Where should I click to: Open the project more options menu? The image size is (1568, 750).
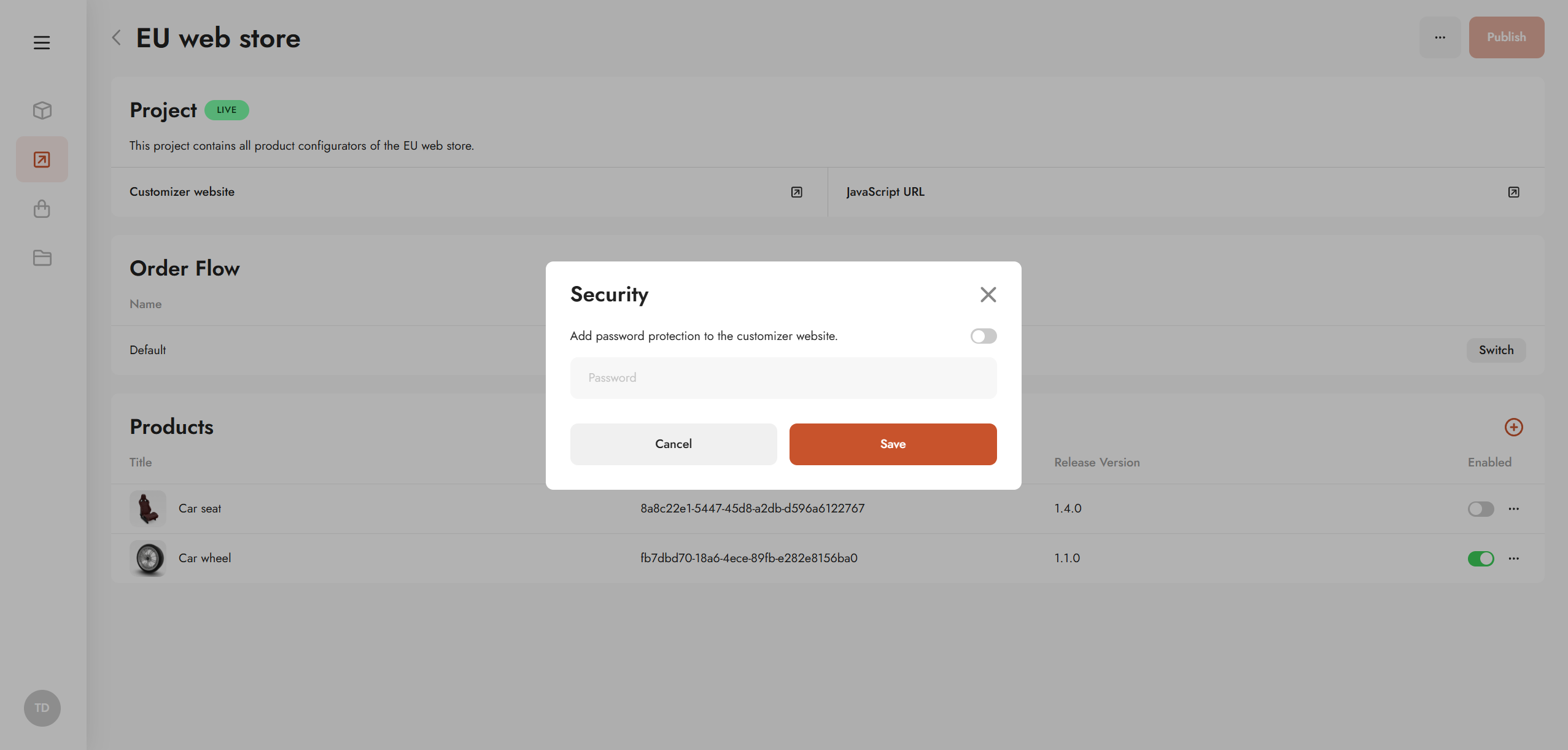pos(1440,37)
